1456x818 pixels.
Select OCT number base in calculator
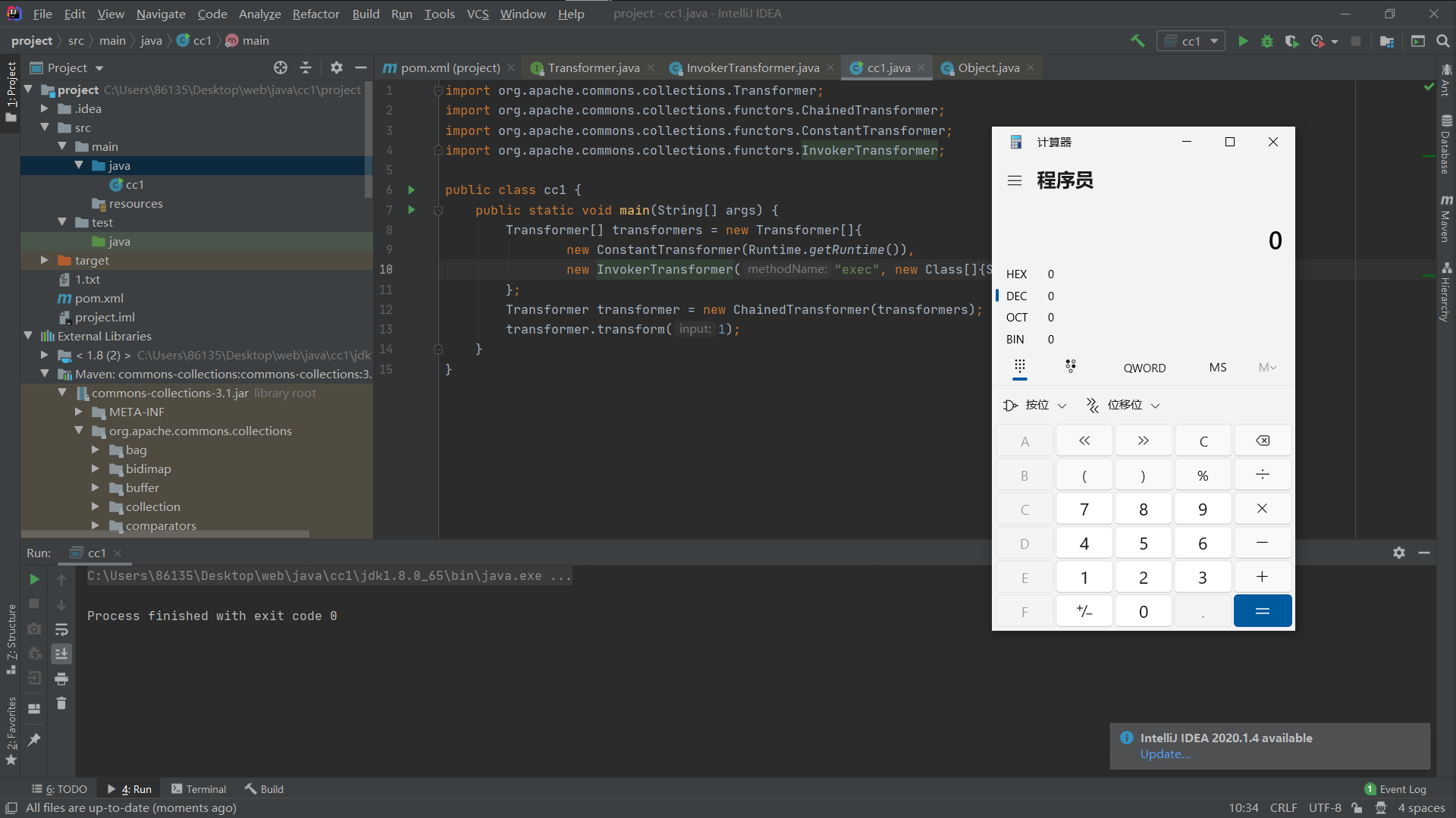coord(1145,317)
